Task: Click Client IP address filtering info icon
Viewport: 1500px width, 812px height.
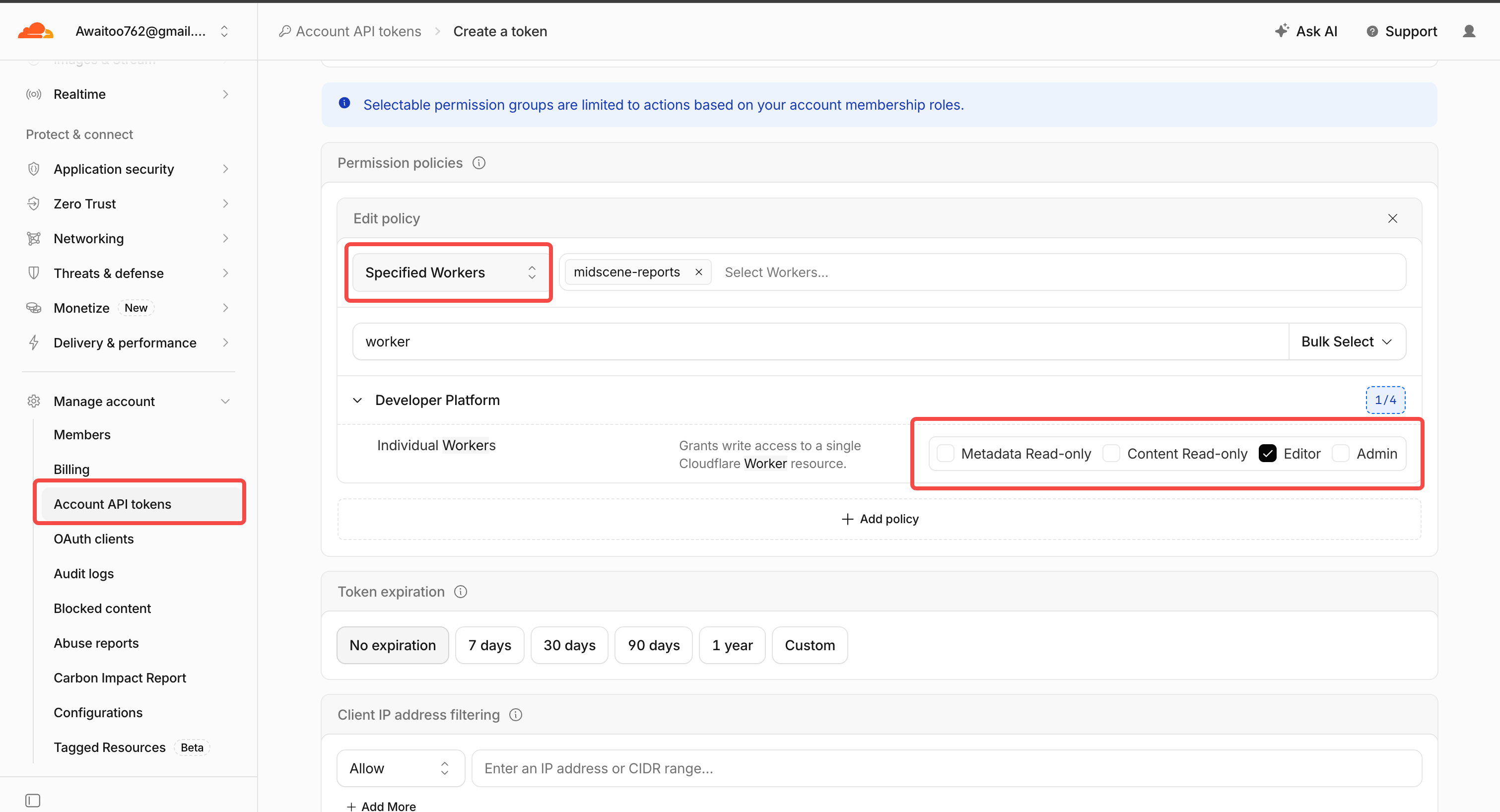Action: click(x=516, y=715)
